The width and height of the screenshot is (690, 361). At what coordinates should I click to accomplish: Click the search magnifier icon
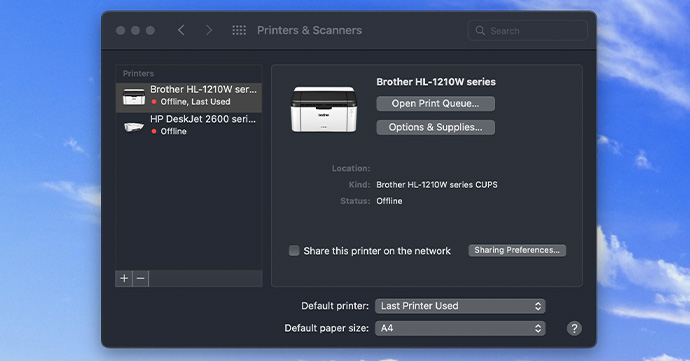click(480, 30)
